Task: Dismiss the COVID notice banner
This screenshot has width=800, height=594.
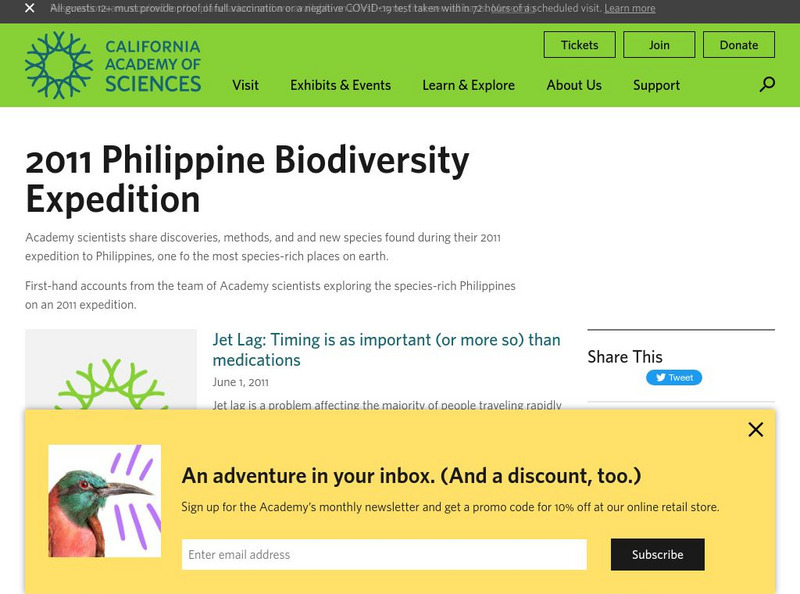Action: pos(30,8)
